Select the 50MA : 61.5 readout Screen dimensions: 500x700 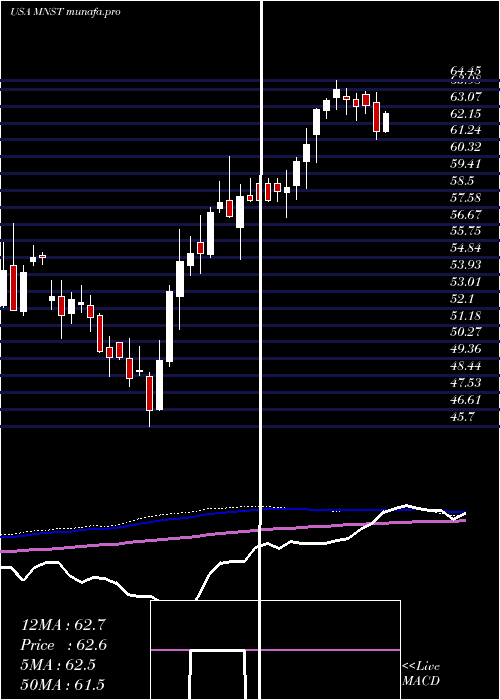click(63, 684)
